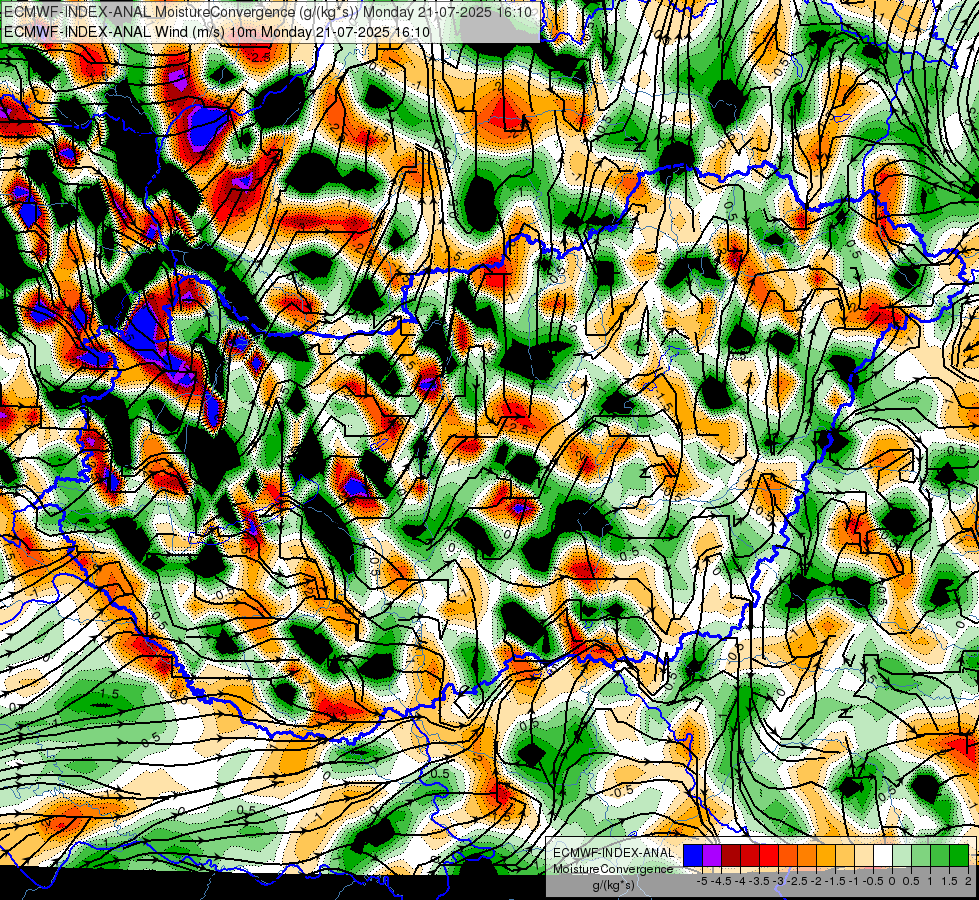This screenshot has width=979, height=900.
Task: Click the -4.5 tick label on the legend
Action: pos(722,881)
